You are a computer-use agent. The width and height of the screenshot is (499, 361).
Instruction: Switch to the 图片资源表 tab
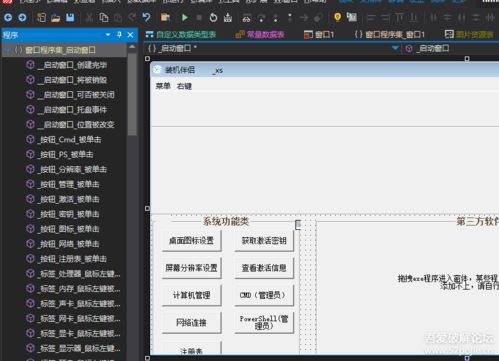tap(469, 34)
